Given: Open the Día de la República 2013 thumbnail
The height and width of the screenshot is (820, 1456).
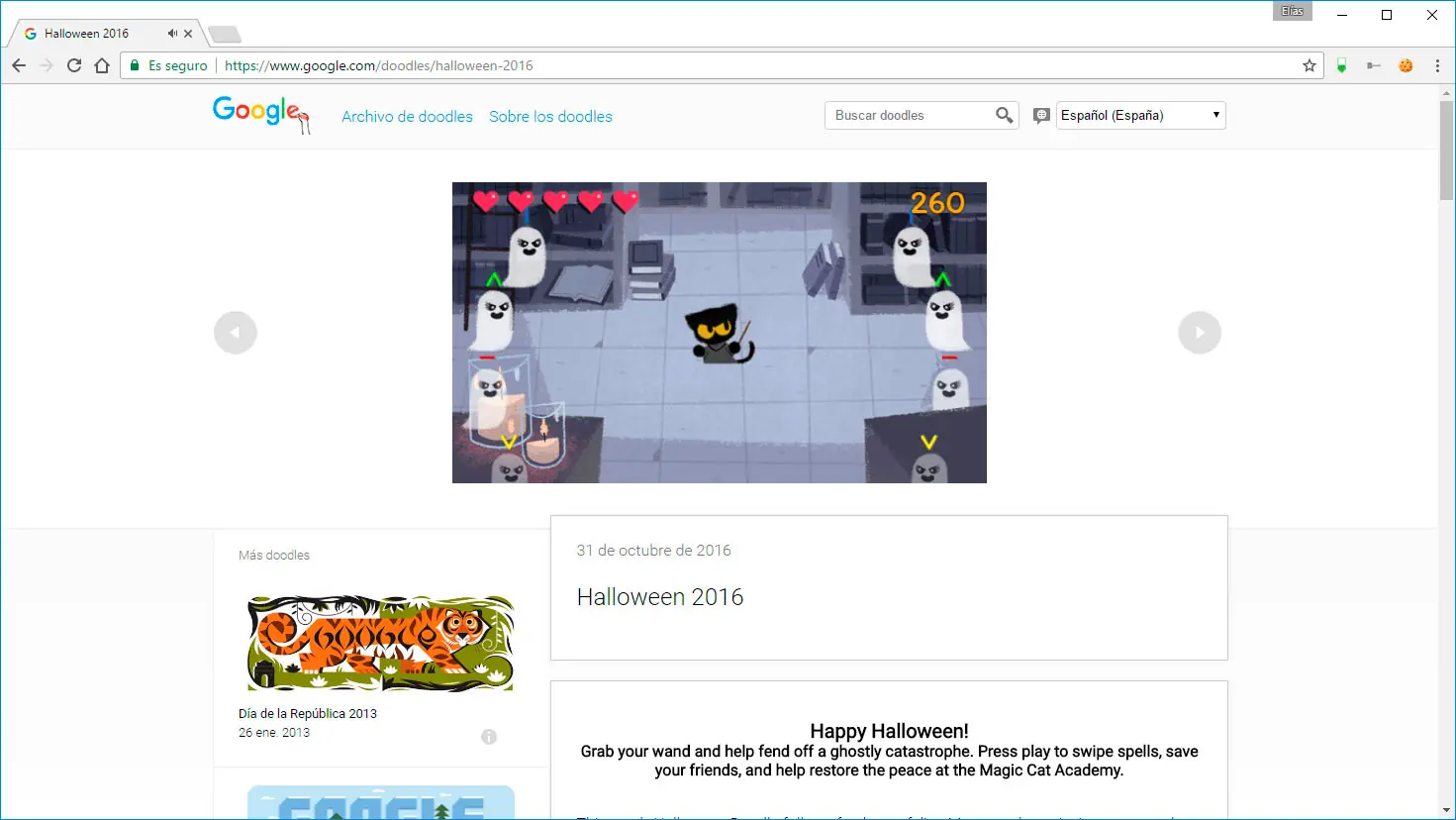Looking at the screenshot, I should (381, 643).
